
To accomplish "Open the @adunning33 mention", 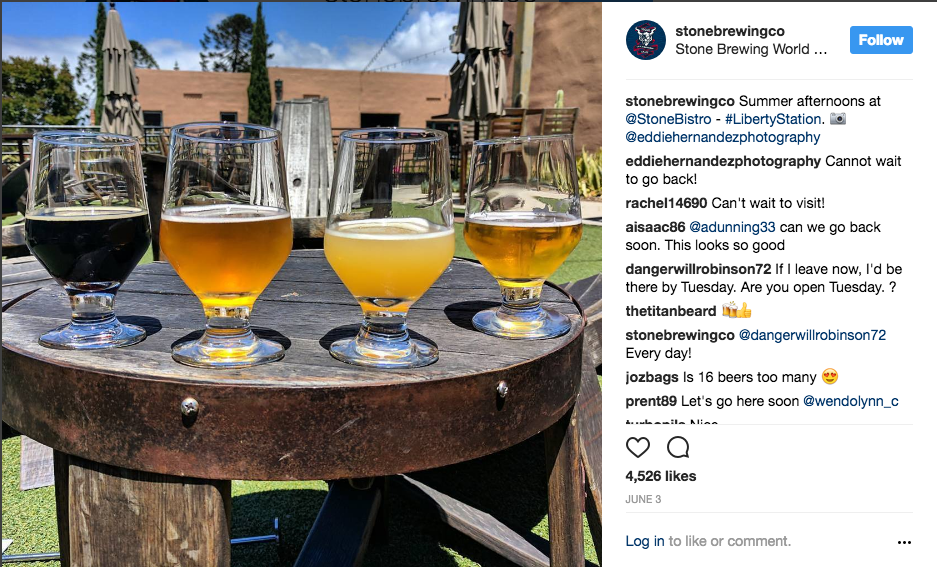I will pos(732,227).
